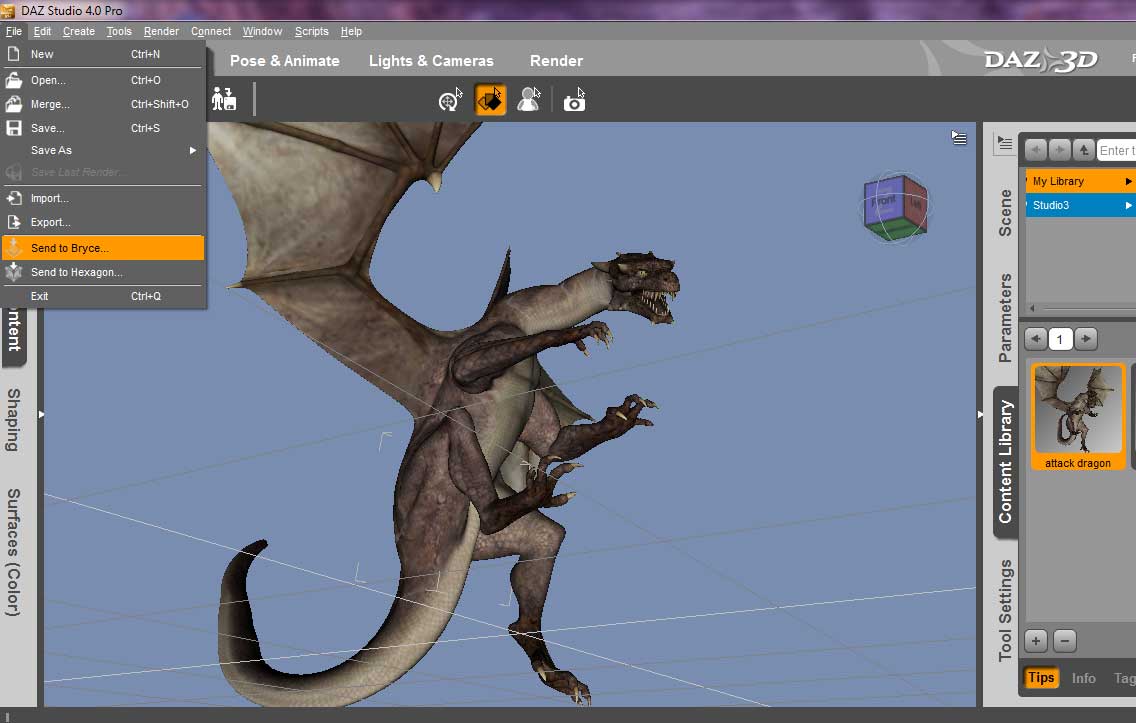1136x723 pixels.
Task: Select My Library in the tree
Action: click(x=1080, y=181)
